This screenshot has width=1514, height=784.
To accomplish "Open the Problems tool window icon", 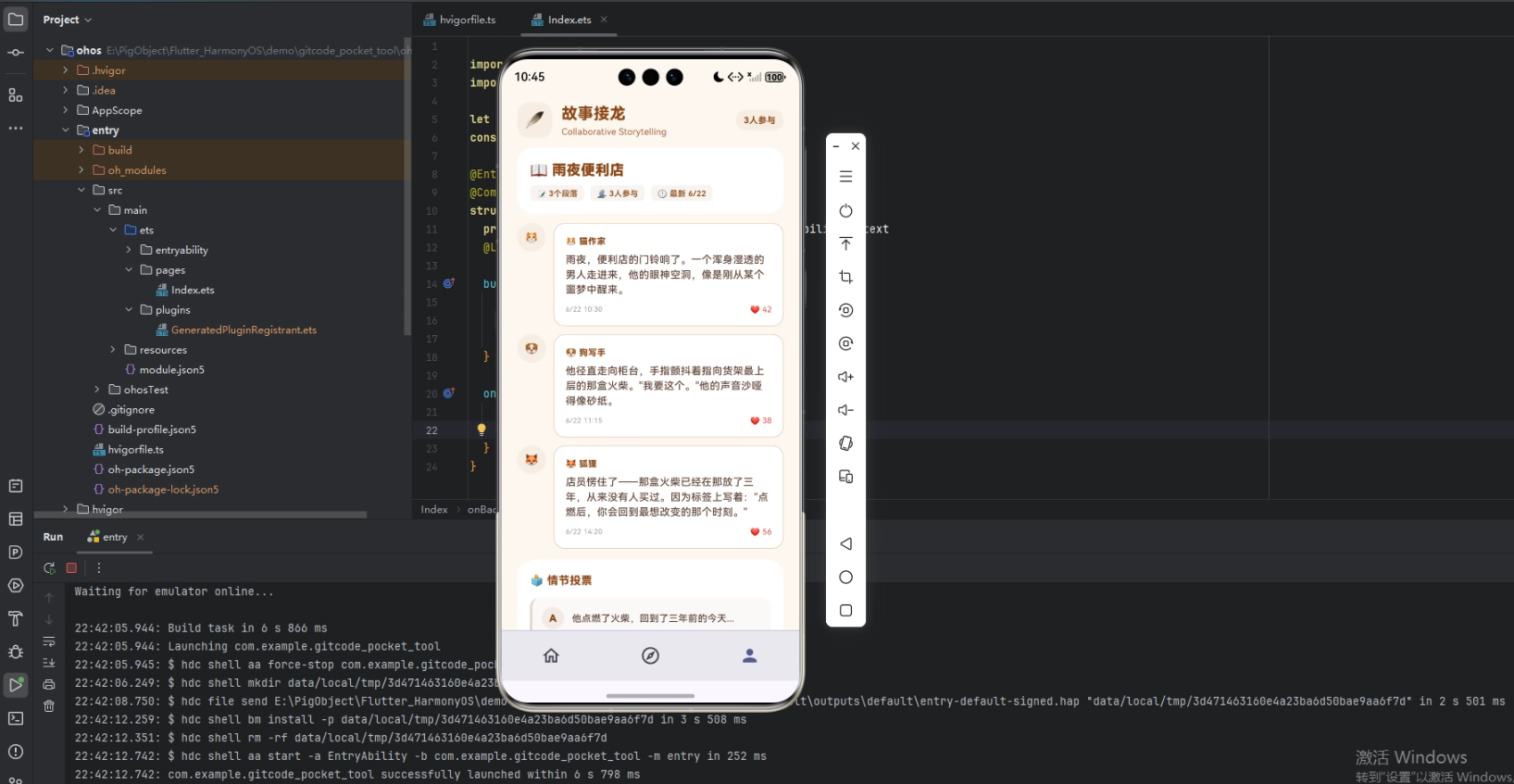I will tap(16, 752).
